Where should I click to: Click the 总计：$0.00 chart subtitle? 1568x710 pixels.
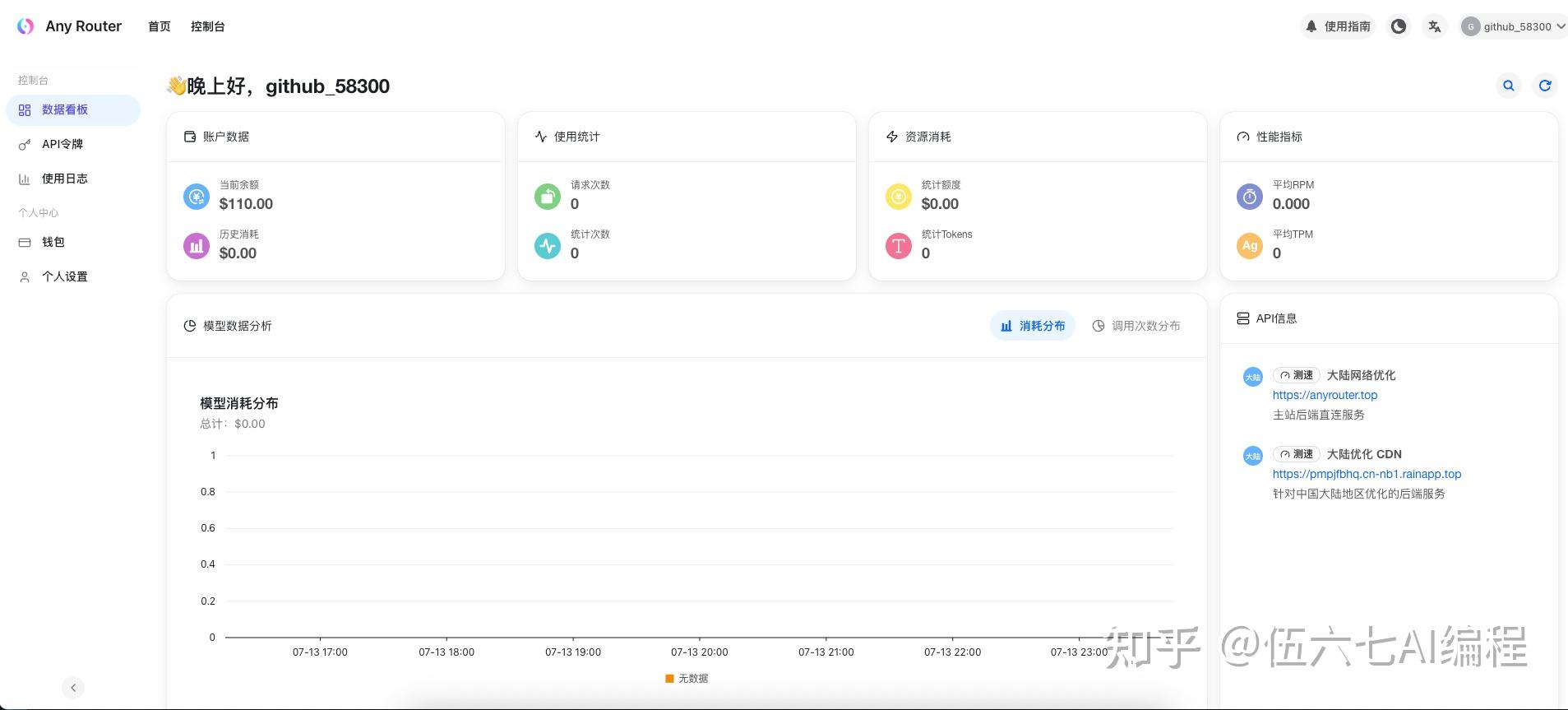(x=233, y=424)
